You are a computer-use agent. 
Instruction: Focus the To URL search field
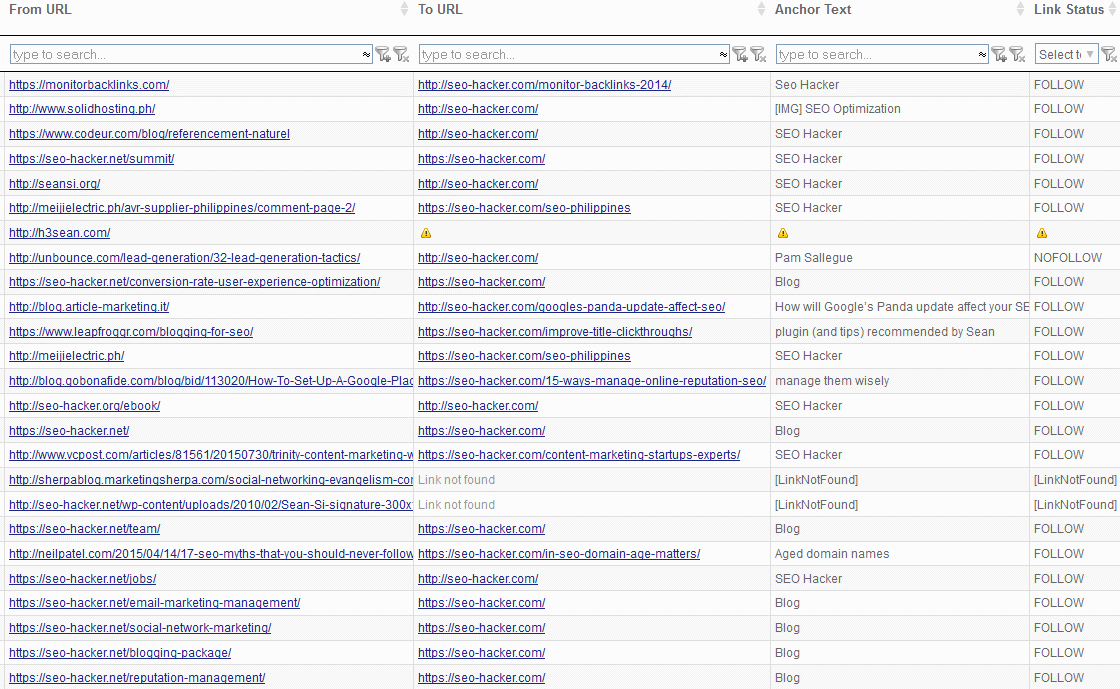(x=570, y=55)
